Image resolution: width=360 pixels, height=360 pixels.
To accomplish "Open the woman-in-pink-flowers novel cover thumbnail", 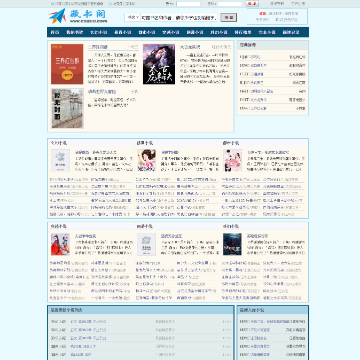I will 147,160.
